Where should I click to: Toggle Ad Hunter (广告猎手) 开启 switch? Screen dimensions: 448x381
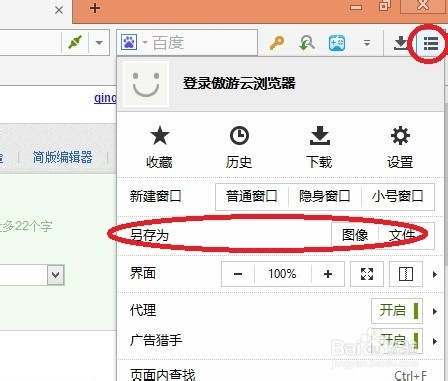(397, 341)
